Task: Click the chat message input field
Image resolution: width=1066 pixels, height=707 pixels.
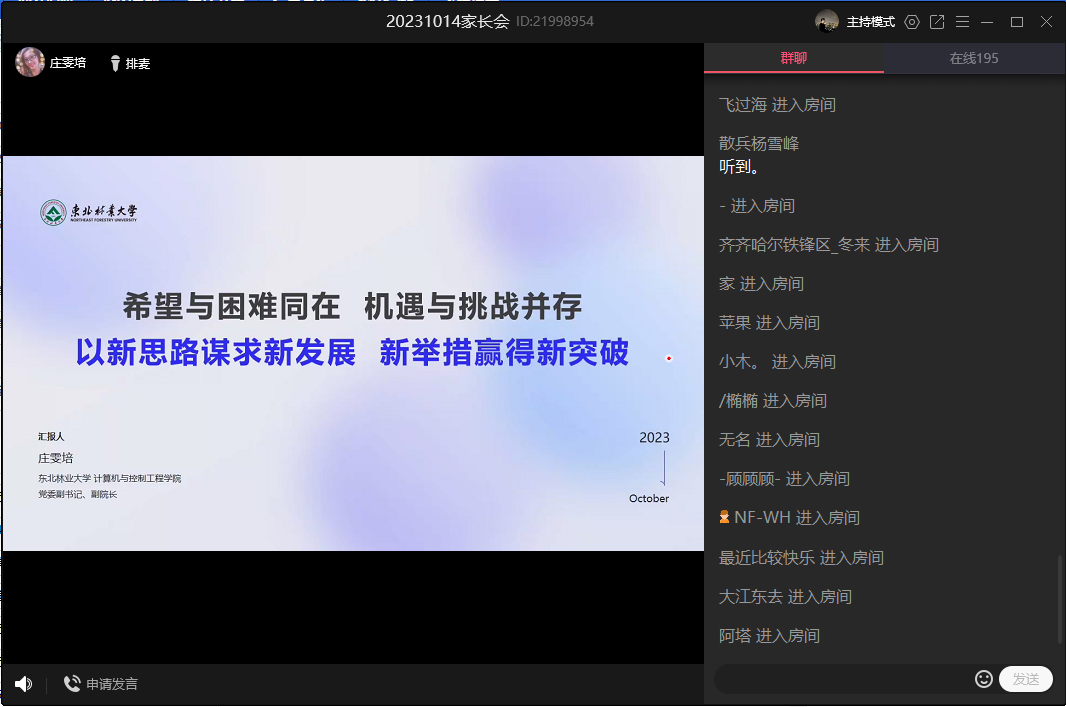Action: [x=840, y=679]
